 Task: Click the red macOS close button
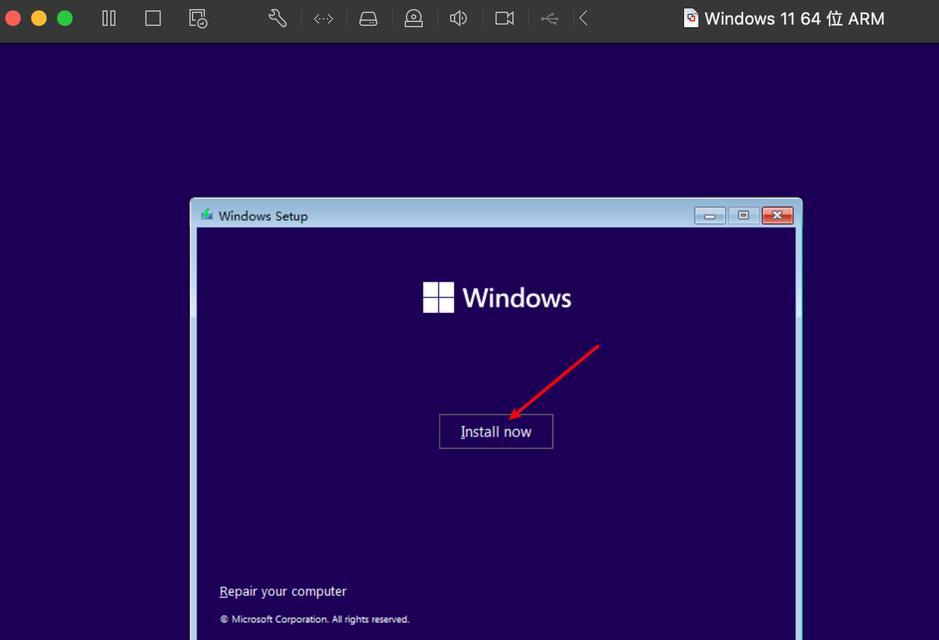tap(13, 19)
